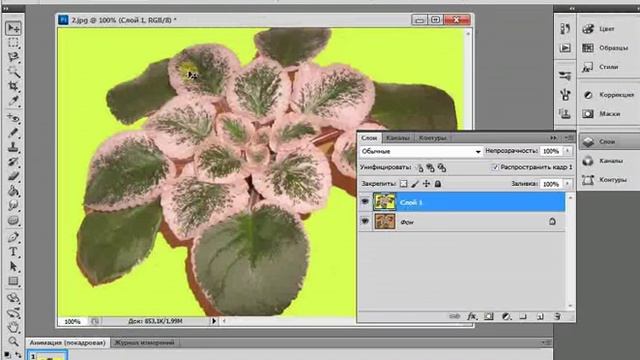Select the Pen tool
Image resolution: width=640 pixels, height=360 pixels.
tap(13, 237)
